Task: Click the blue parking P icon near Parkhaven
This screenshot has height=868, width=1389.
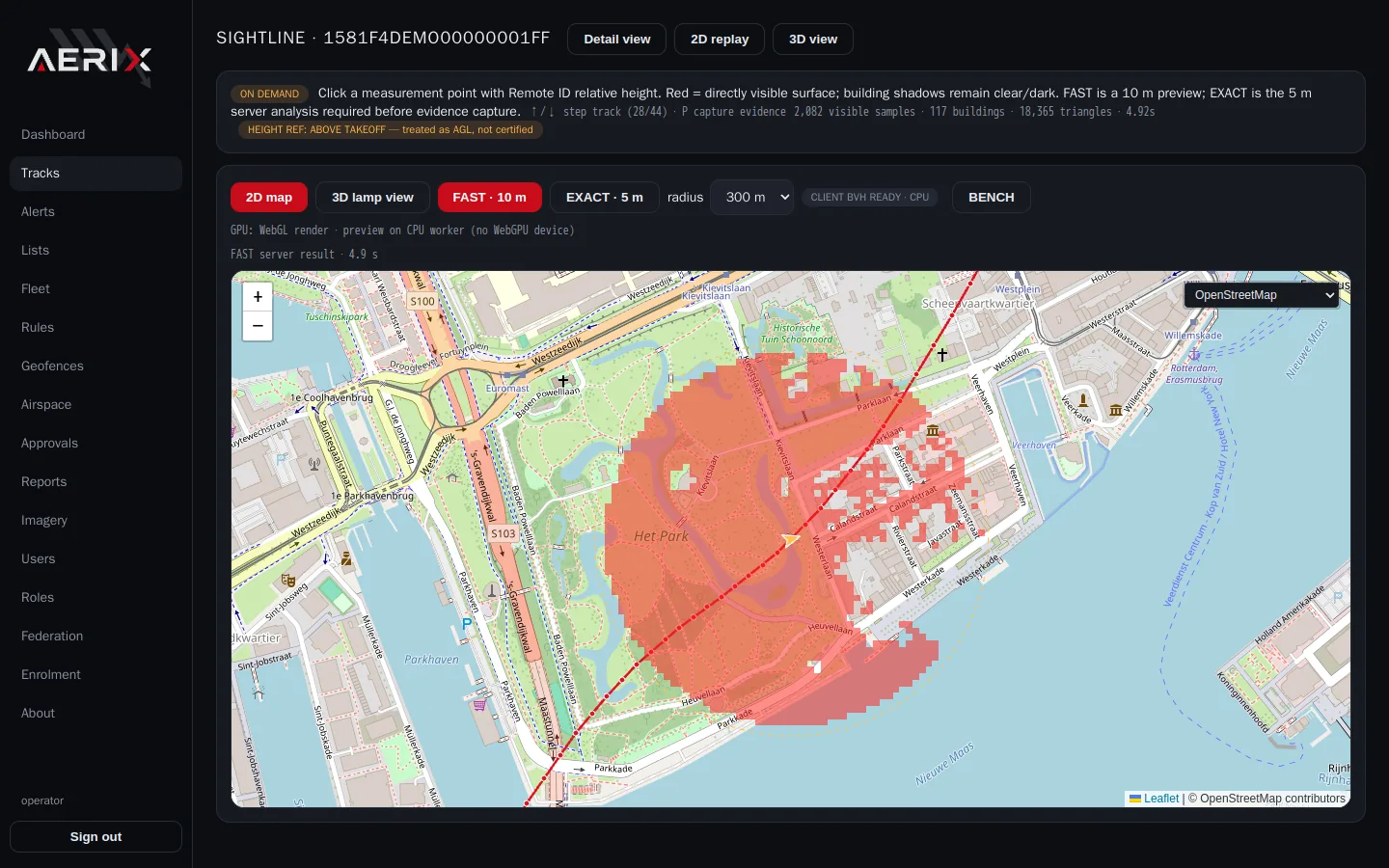Action: (x=467, y=624)
